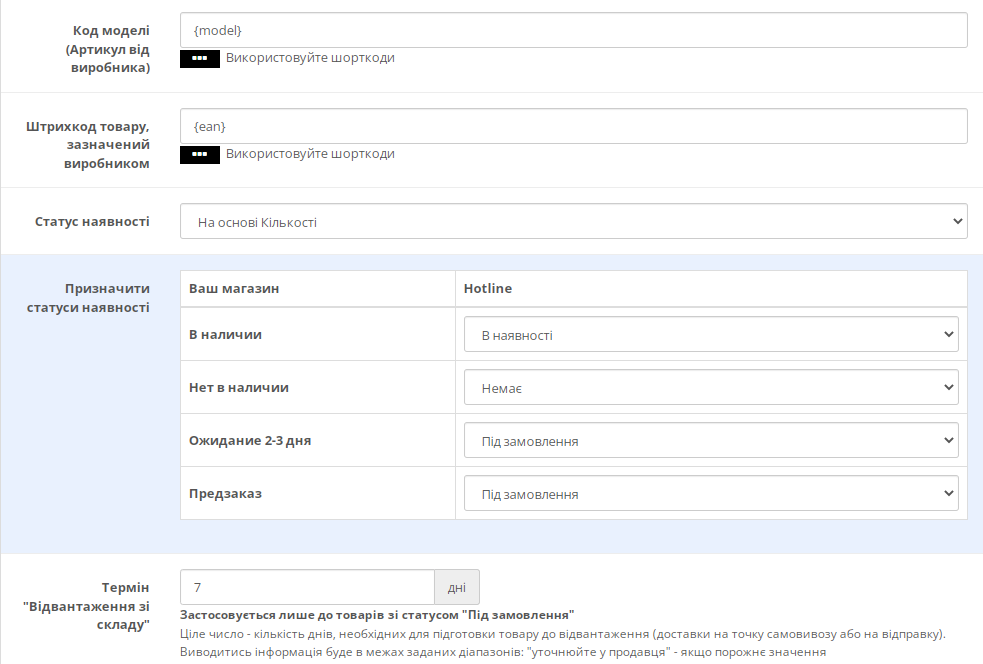The width and height of the screenshot is (983, 664).
Task: Click Використовуйте шорткоди hint below model field
Action: tap(310, 58)
